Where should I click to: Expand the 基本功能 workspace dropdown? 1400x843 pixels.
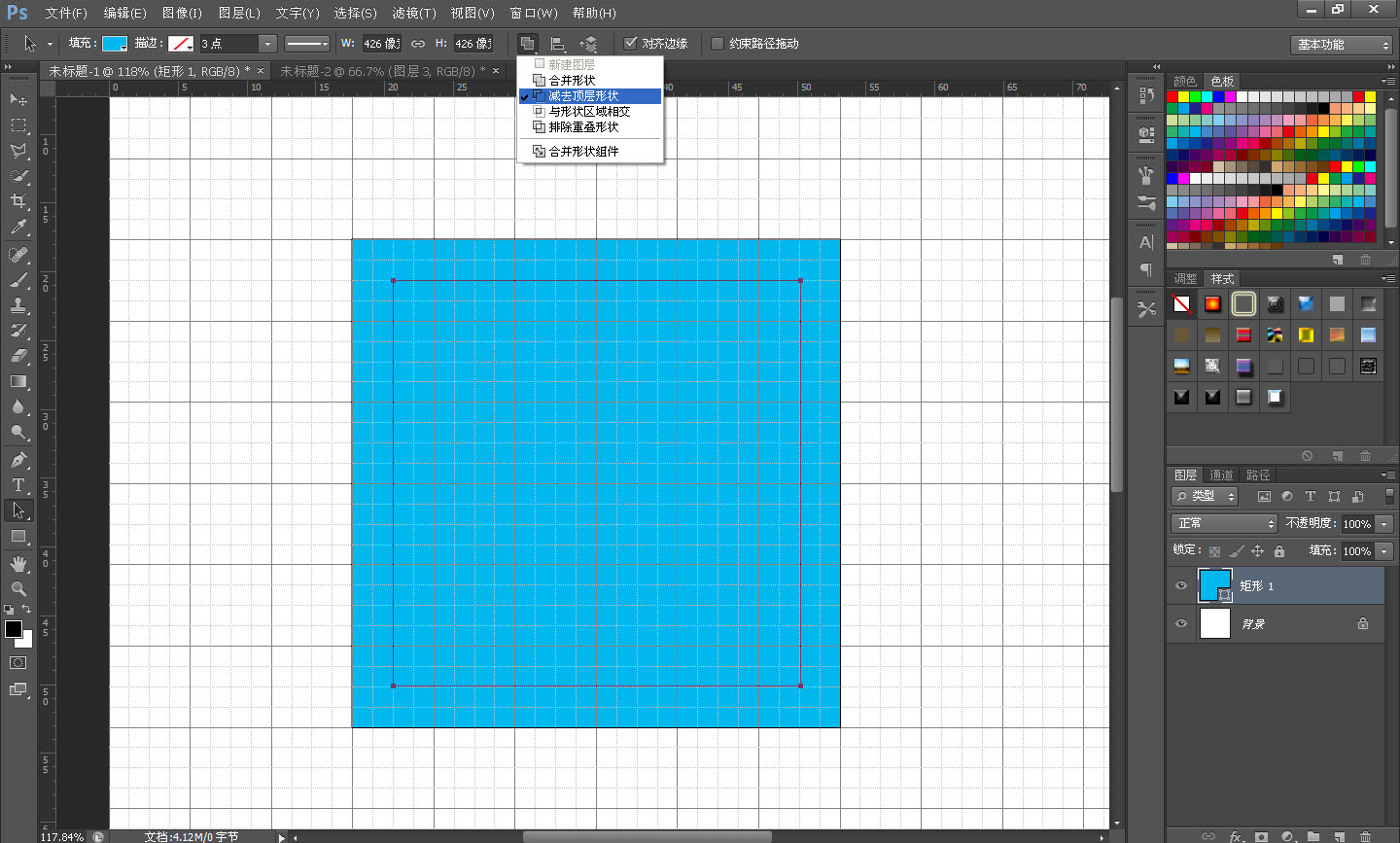point(1345,45)
